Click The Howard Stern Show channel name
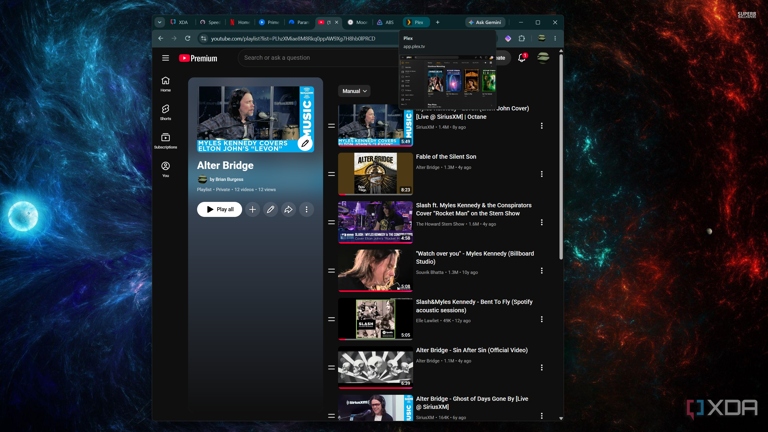The width and height of the screenshot is (768, 432). click(x=440, y=224)
